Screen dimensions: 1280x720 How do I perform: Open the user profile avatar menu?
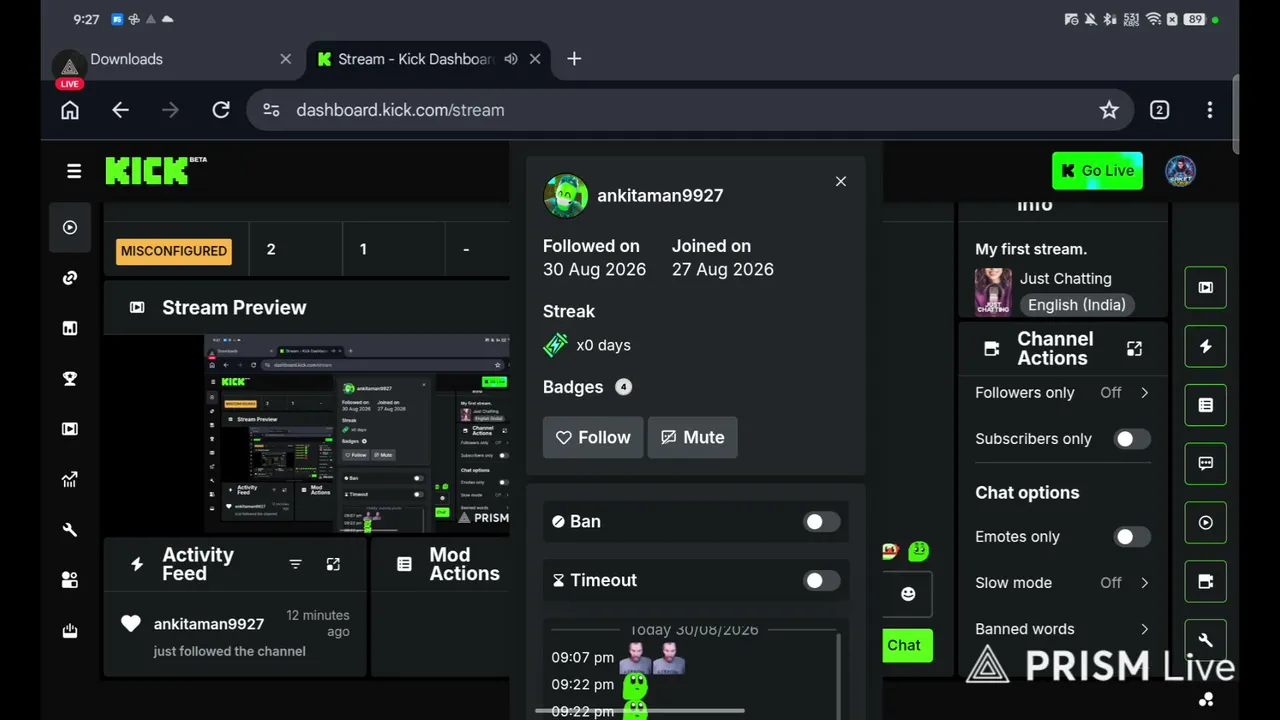[1181, 171]
